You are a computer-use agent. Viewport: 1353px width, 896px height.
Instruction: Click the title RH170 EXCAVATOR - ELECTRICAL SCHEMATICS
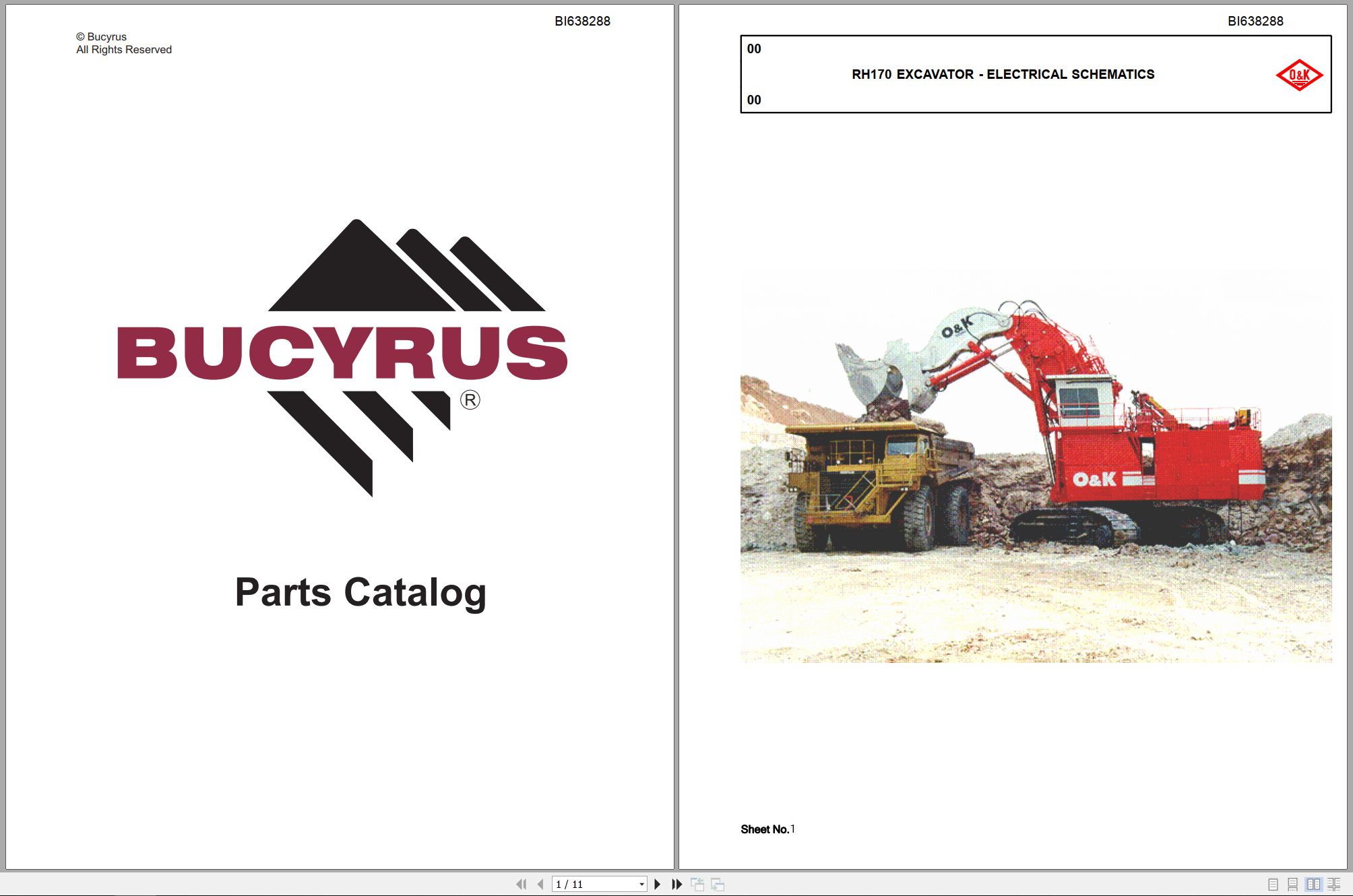[1003, 74]
